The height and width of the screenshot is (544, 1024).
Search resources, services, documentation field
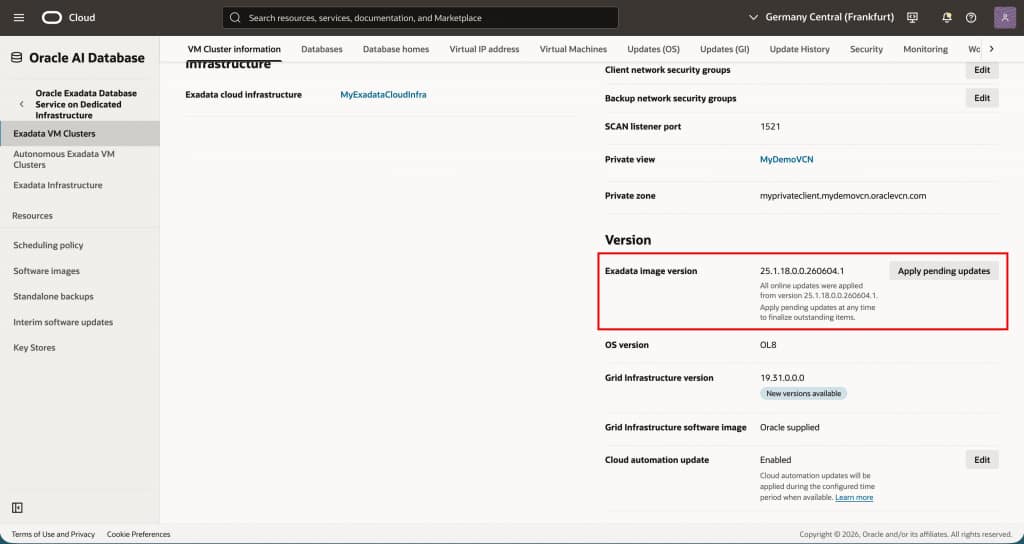click(x=420, y=18)
